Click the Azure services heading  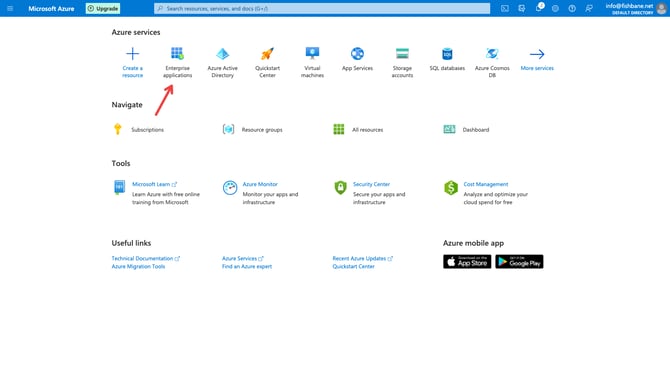(x=136, y=32)
